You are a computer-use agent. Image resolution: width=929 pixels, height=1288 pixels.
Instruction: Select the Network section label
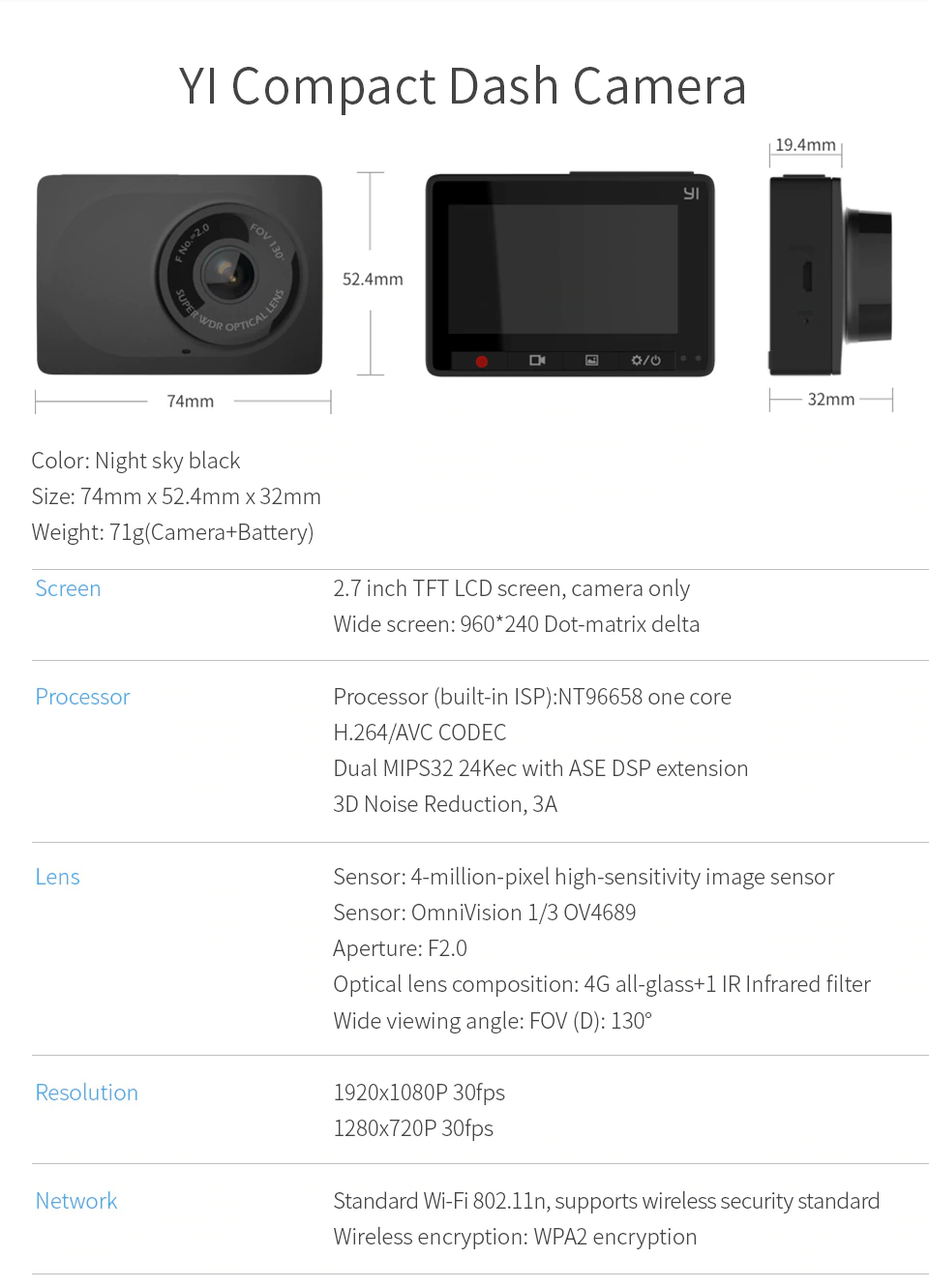pos(75,1201)
